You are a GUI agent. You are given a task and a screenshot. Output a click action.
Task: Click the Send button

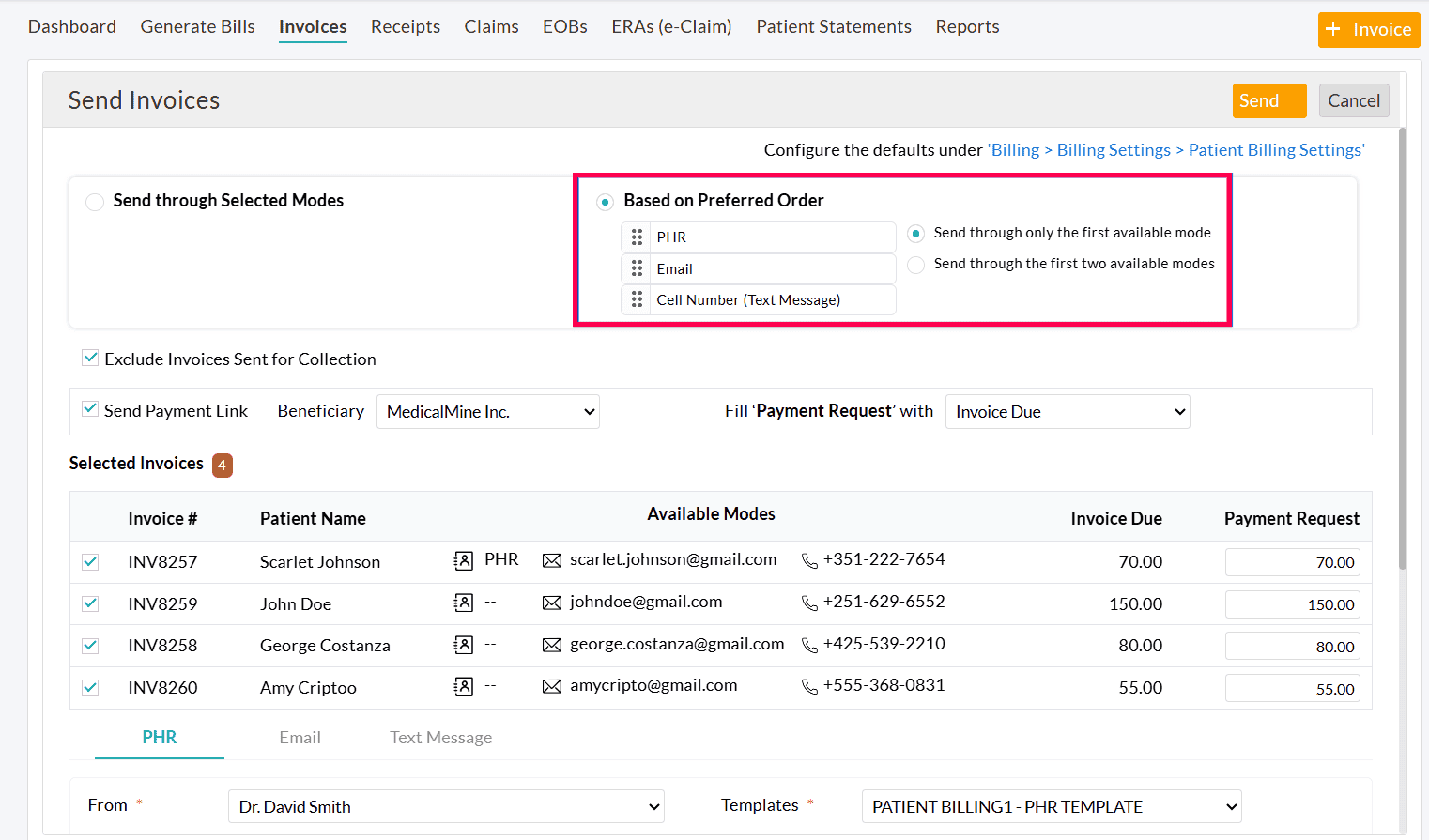coord(1268,100)
